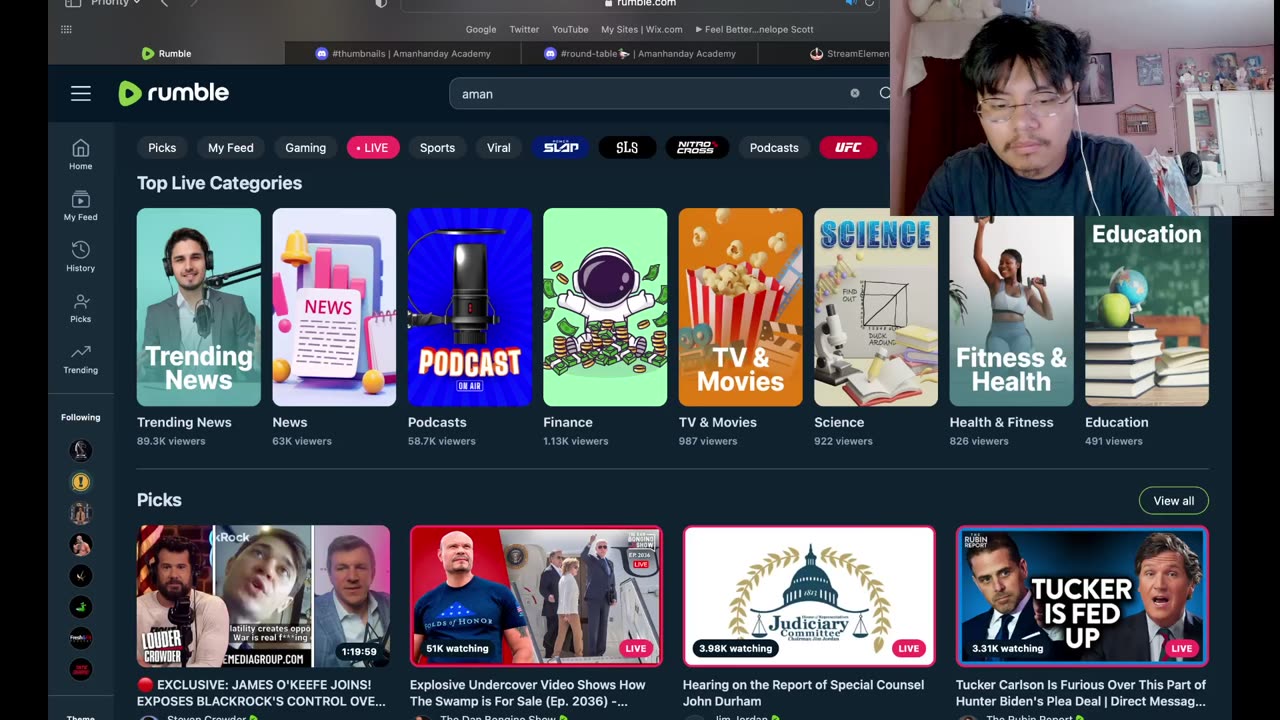Image resolution: width=1280 pixels, height=720 pixels.
Task: Open the Dan Bongino live video thumbnail
Action: tap(536, 596)
